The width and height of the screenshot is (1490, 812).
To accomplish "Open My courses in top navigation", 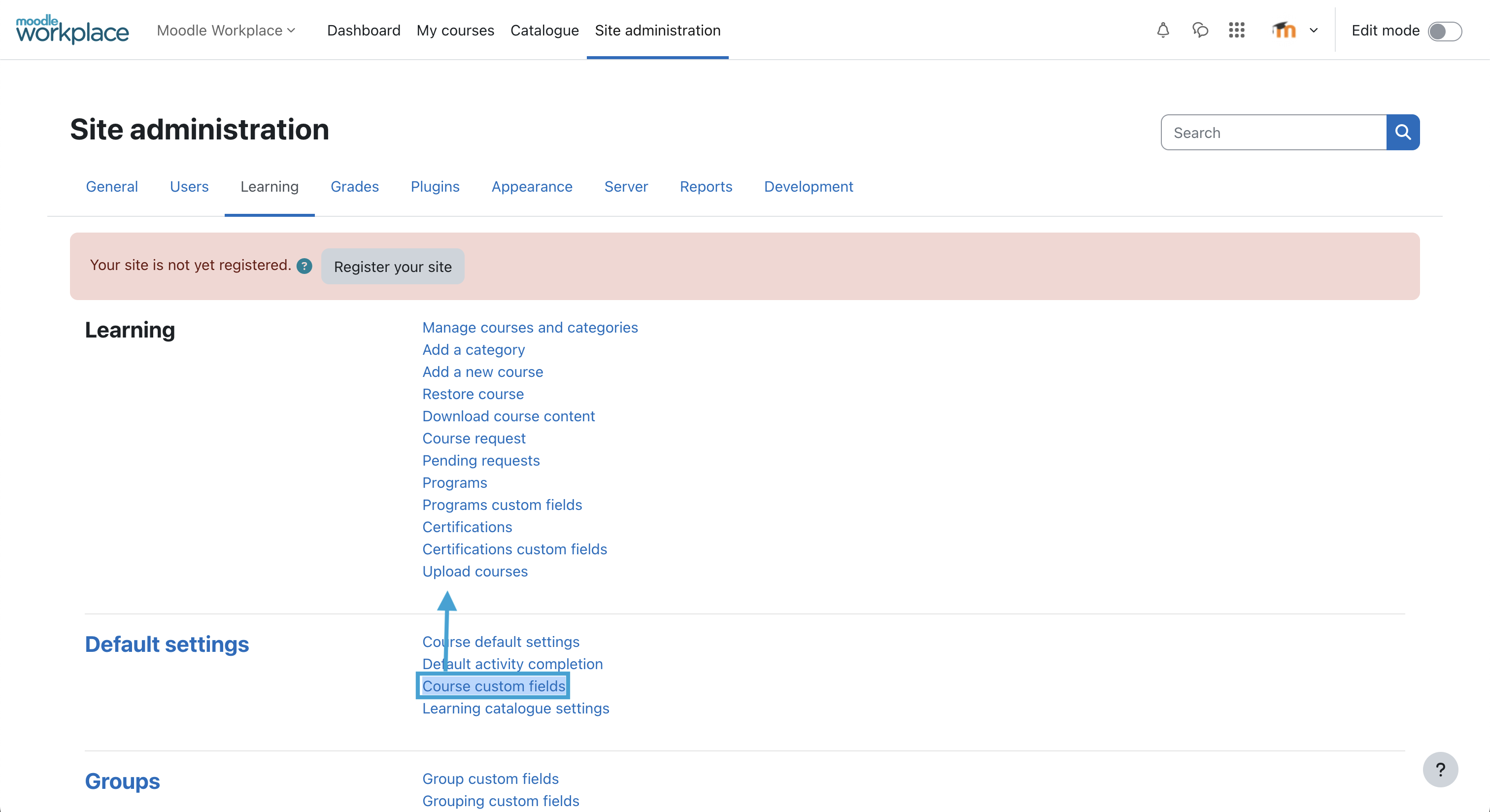I will click(455, 30).
